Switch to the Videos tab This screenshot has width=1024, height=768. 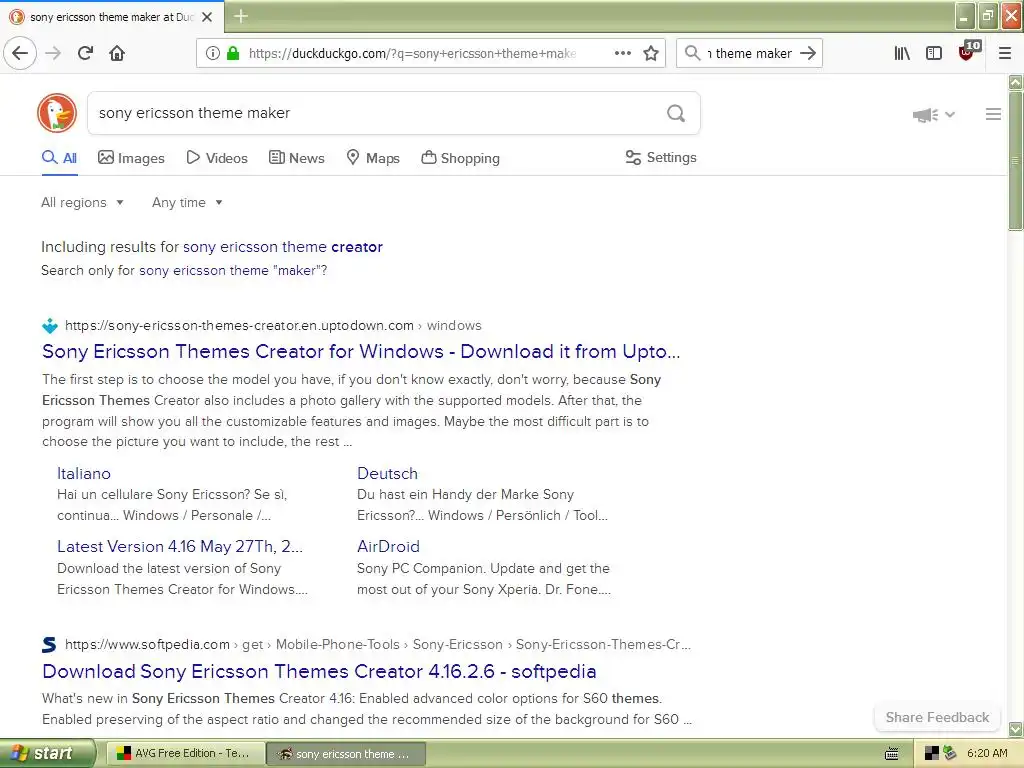coord(217,158)
